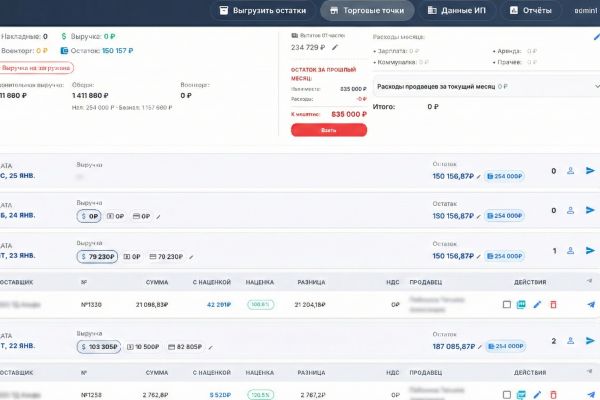Click the 10 500₽ cash revenue value
The image size is (600, 400).
143,347
